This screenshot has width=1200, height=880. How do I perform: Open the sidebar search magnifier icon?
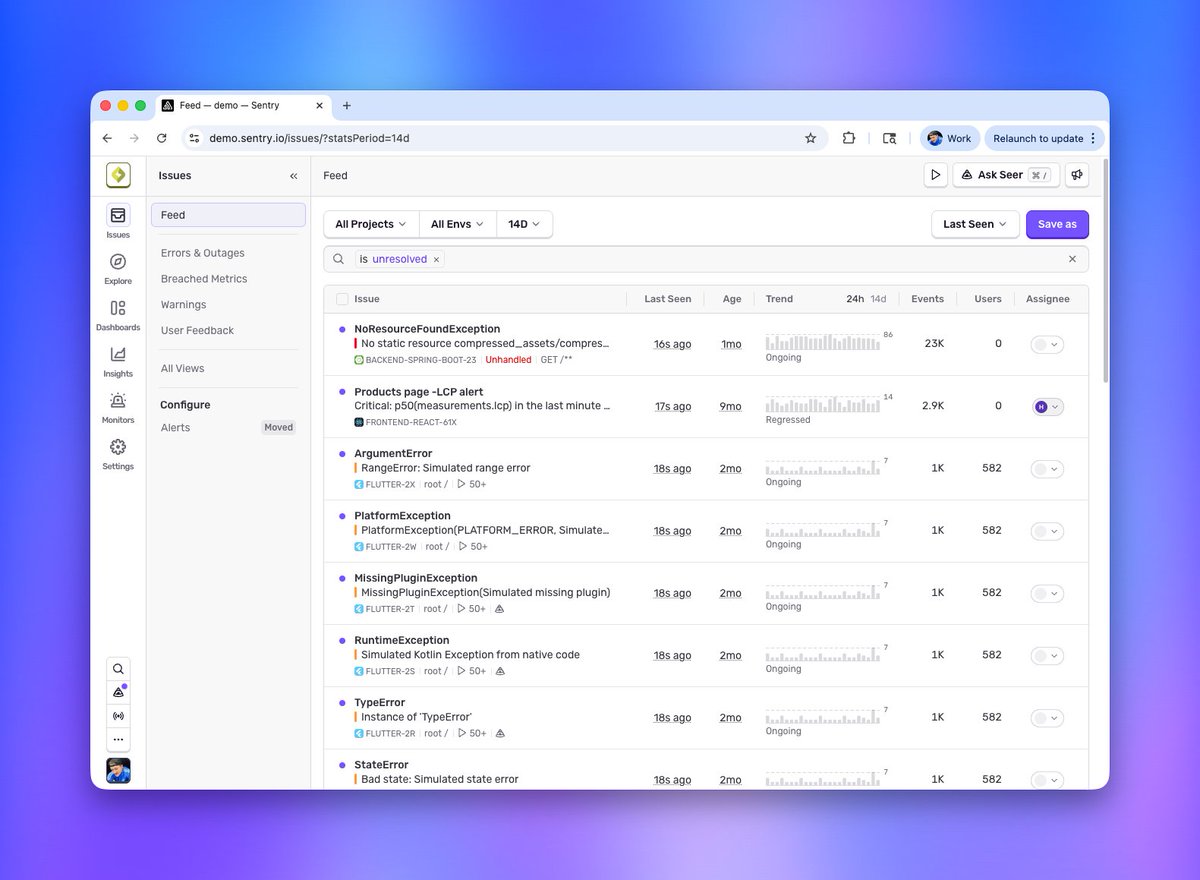118,669
